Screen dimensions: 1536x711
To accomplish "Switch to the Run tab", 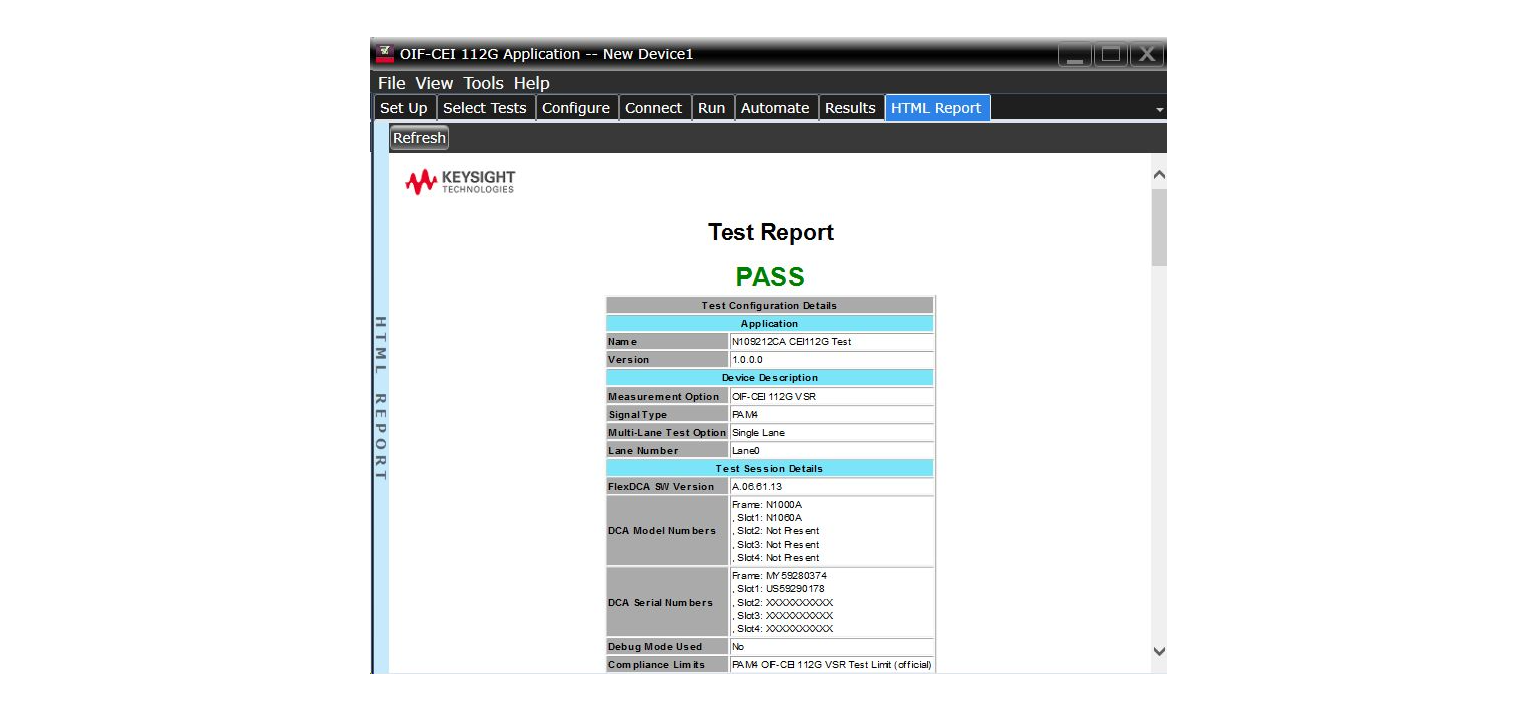I will 712,107.
